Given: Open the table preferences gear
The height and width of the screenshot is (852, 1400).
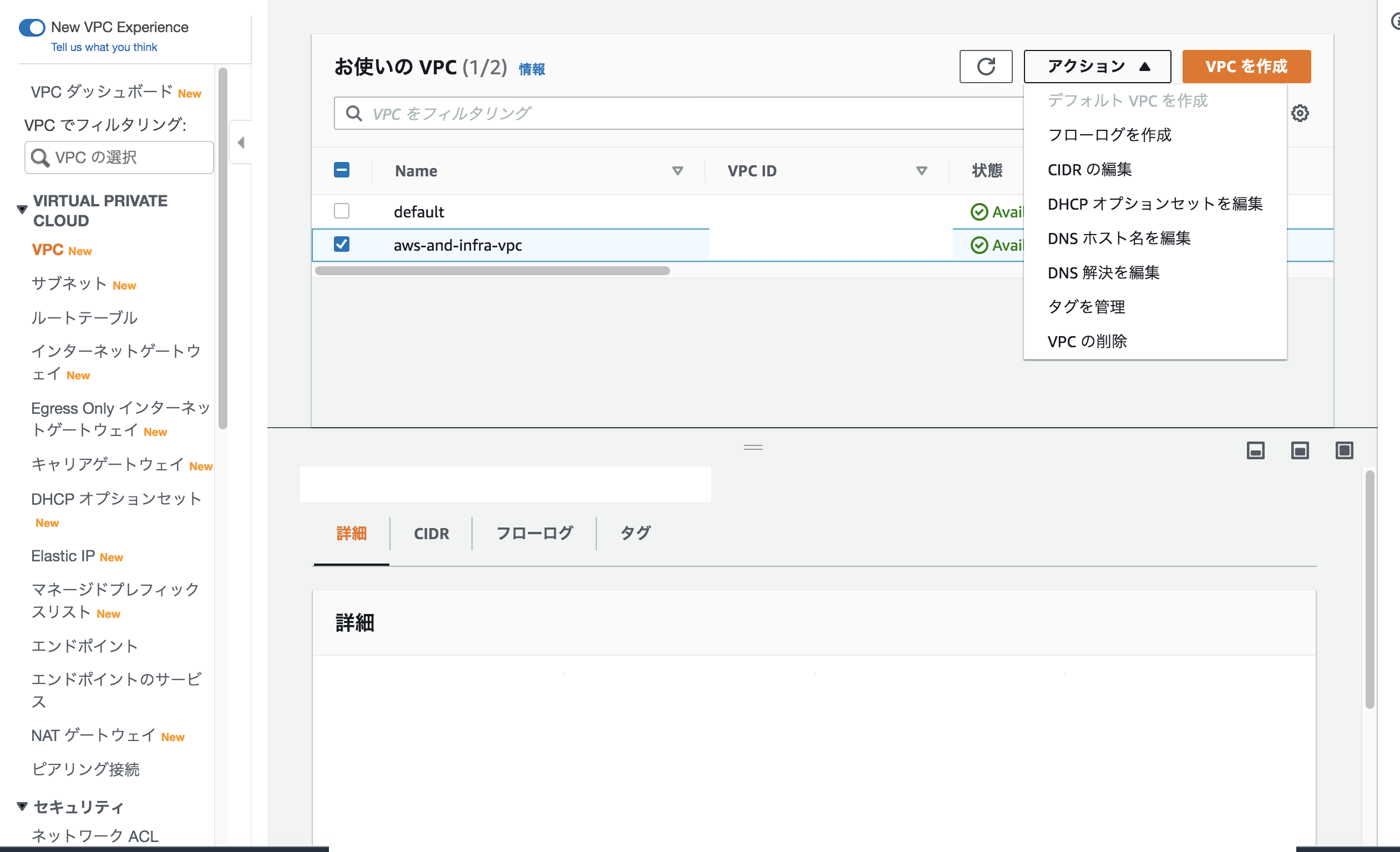Looking at the screenshot, I should point(1301,113).
